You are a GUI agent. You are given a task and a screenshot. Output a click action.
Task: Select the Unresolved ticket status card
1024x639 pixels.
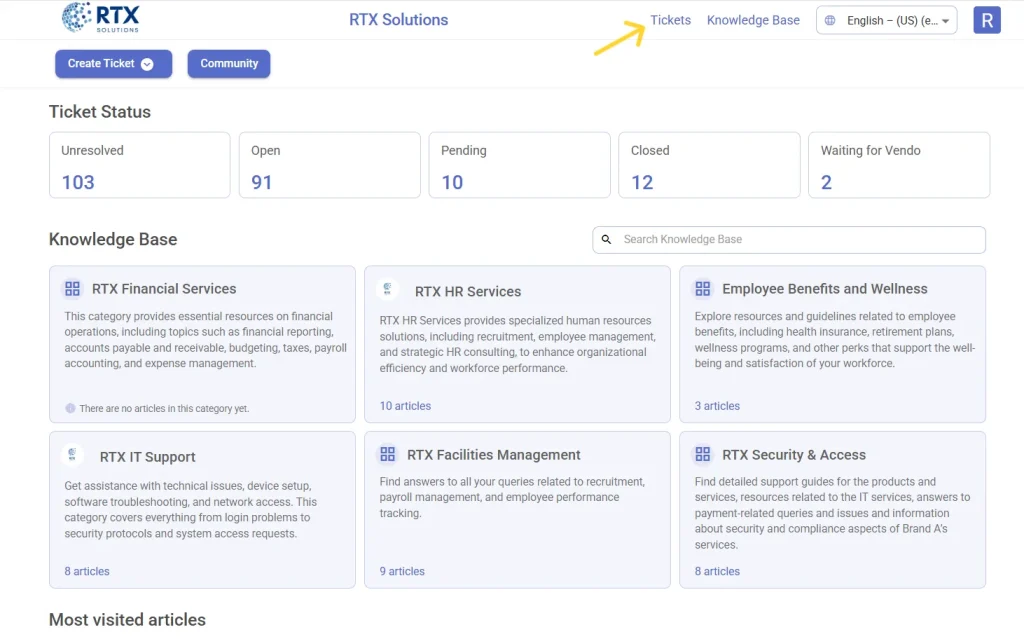[x=139, y=165]
